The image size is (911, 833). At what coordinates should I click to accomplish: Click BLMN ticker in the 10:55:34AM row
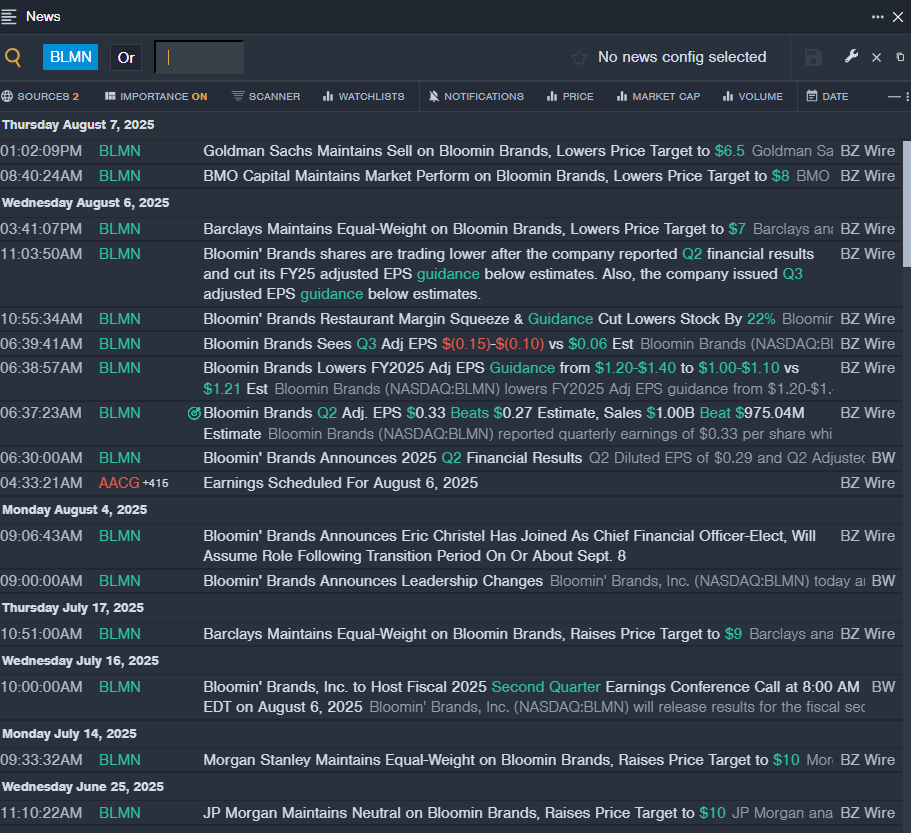coord(120,319)
